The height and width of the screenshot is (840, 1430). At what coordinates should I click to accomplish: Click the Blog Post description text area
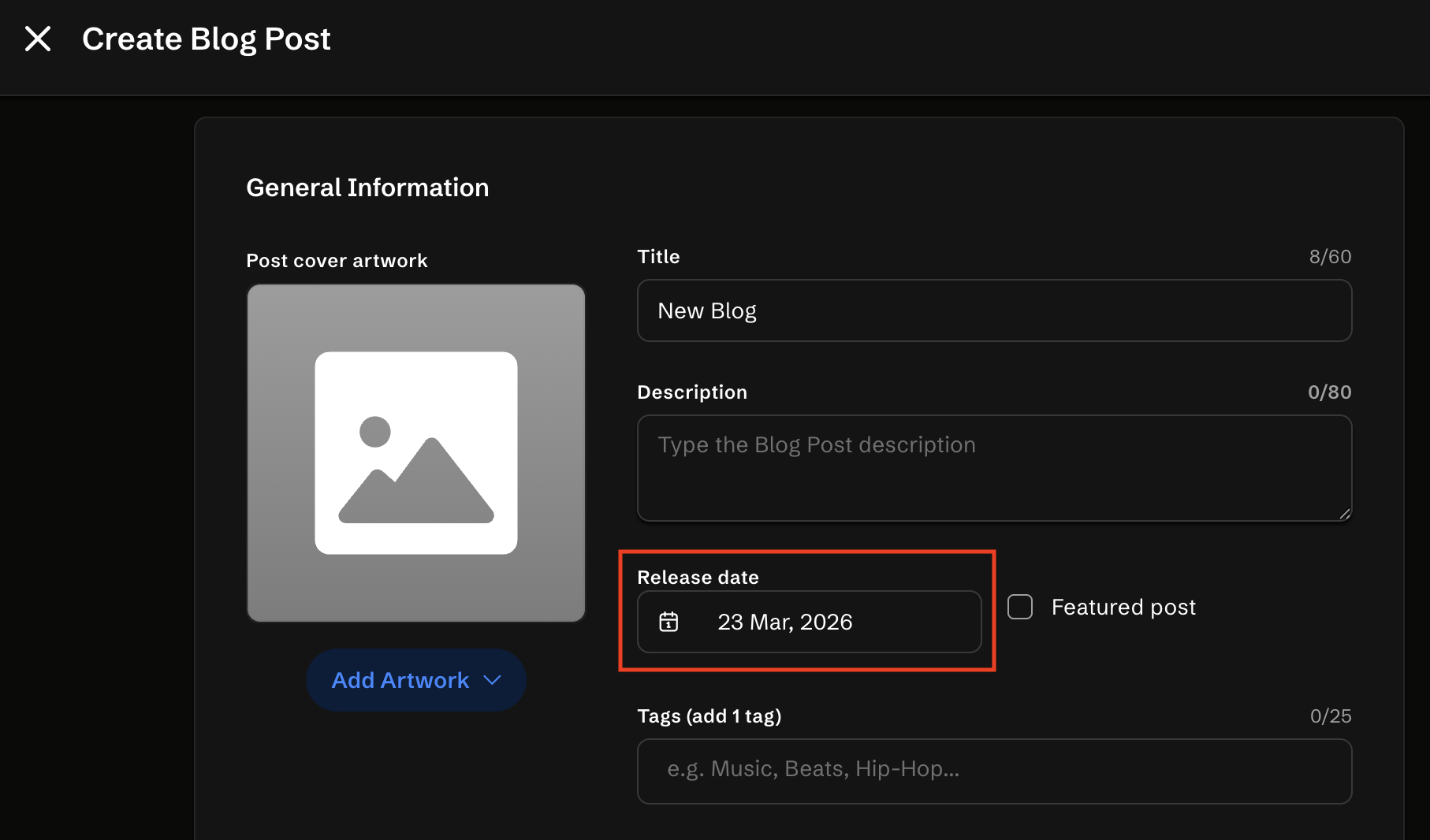click(x=993, y=468)
